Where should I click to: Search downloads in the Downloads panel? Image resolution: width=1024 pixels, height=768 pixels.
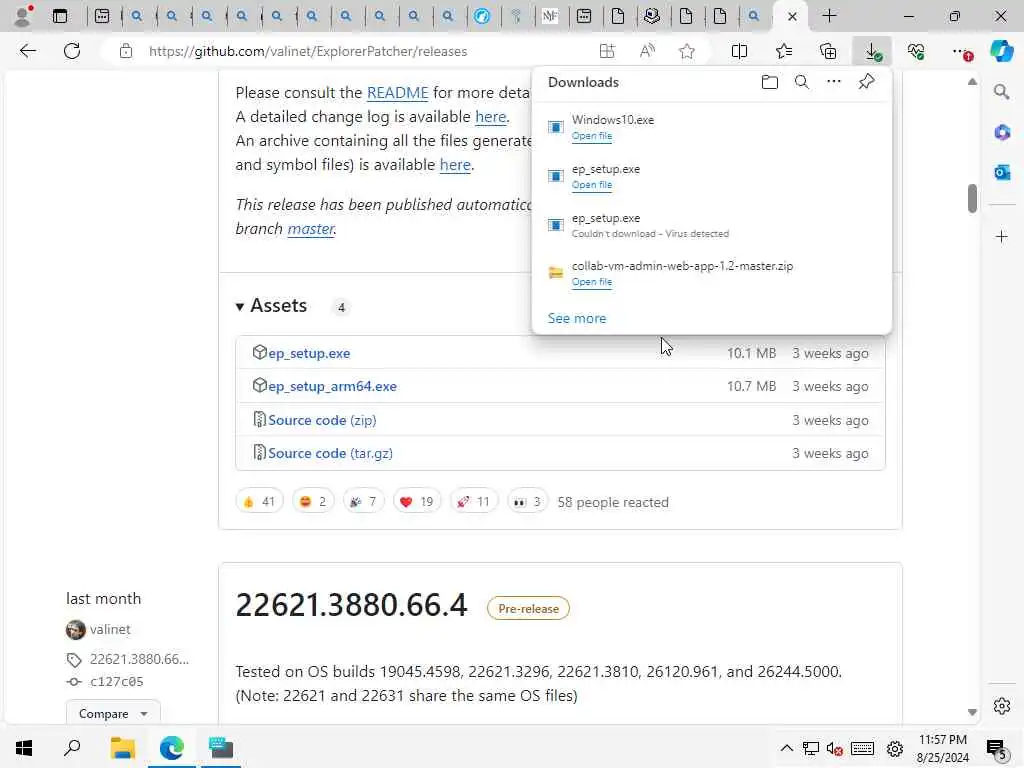(x=801, y=82)
